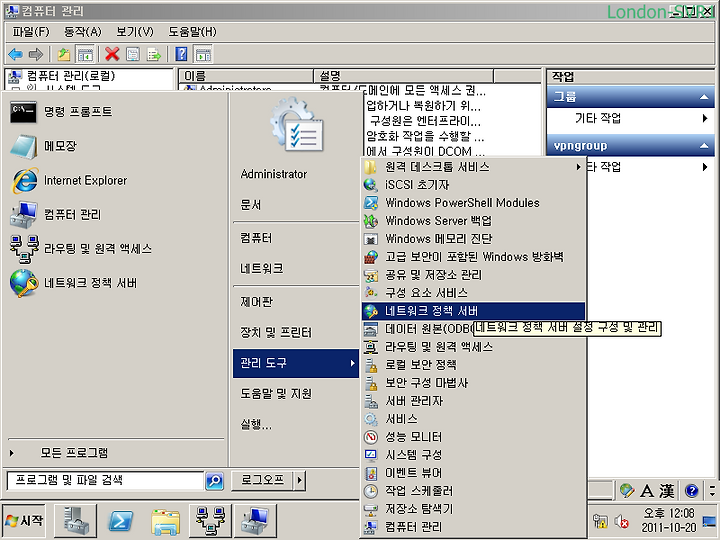Screen dimensions: 720x540
Task: Open 라우팅 및 원격 액세스 in 관리 도구
Action: [473, 347]
